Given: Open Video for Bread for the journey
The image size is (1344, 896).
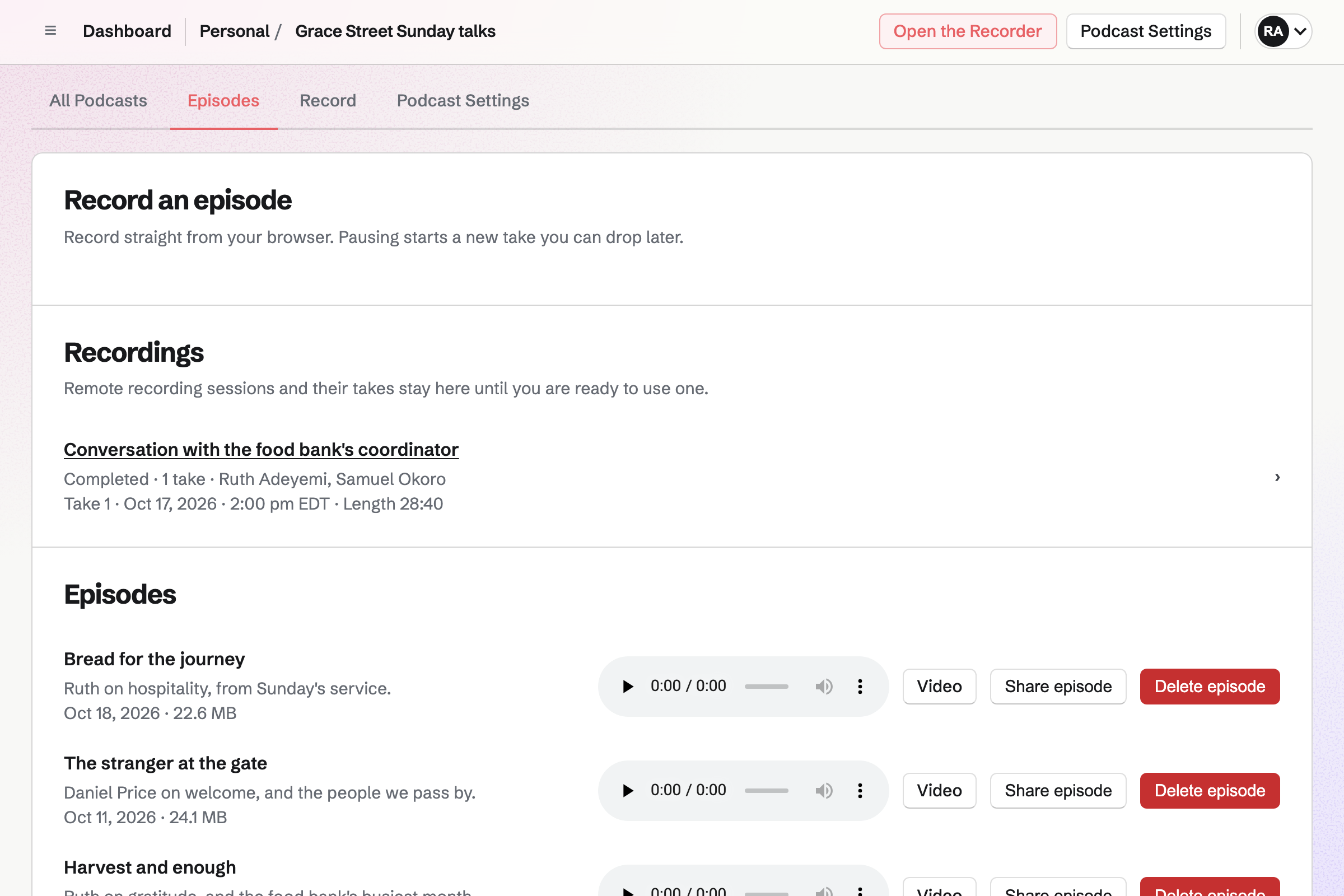Looking at the screenshot, I should pyautogui.click(x=939, y=687).
